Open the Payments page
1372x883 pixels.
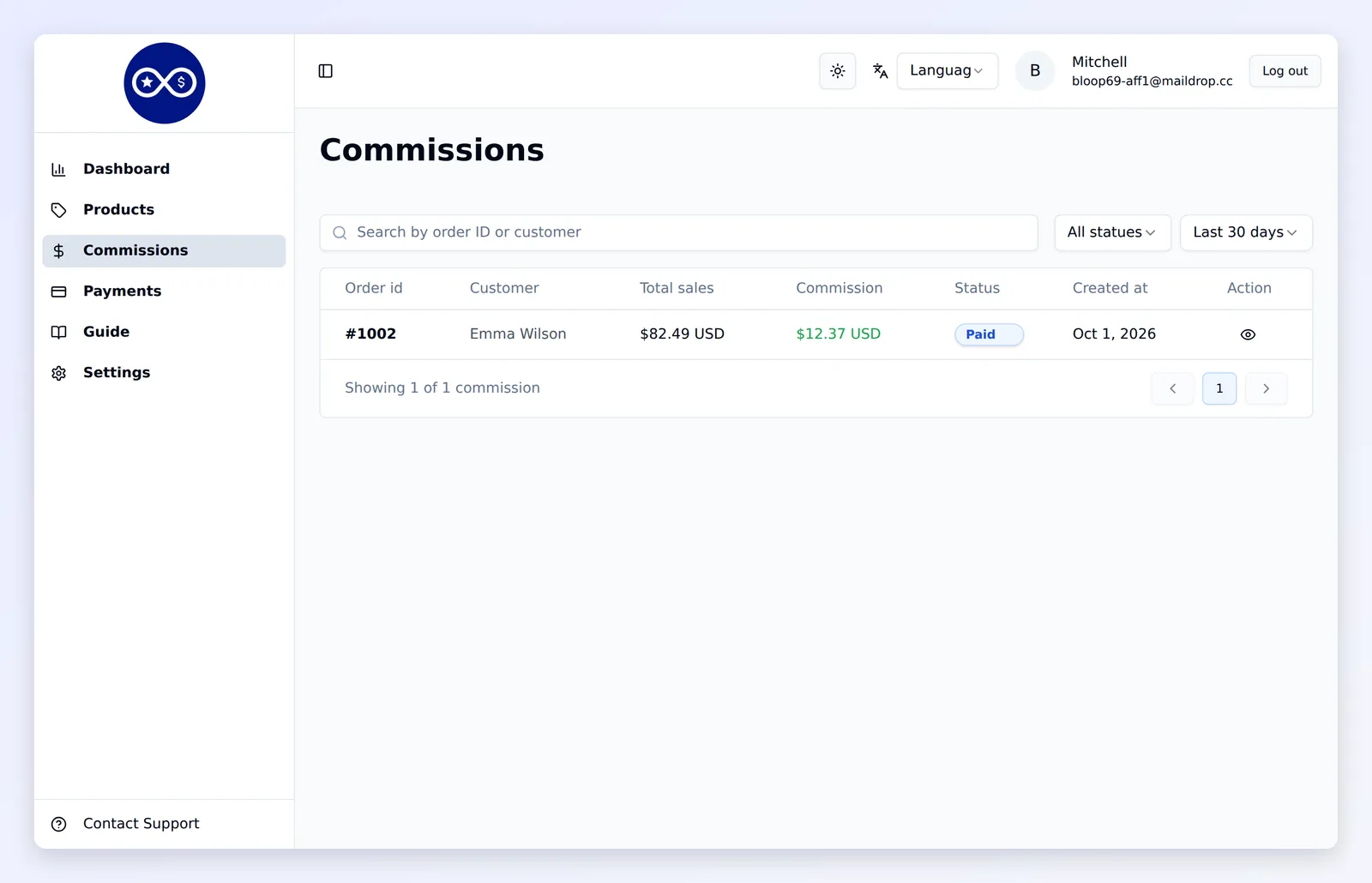[164, 291]
